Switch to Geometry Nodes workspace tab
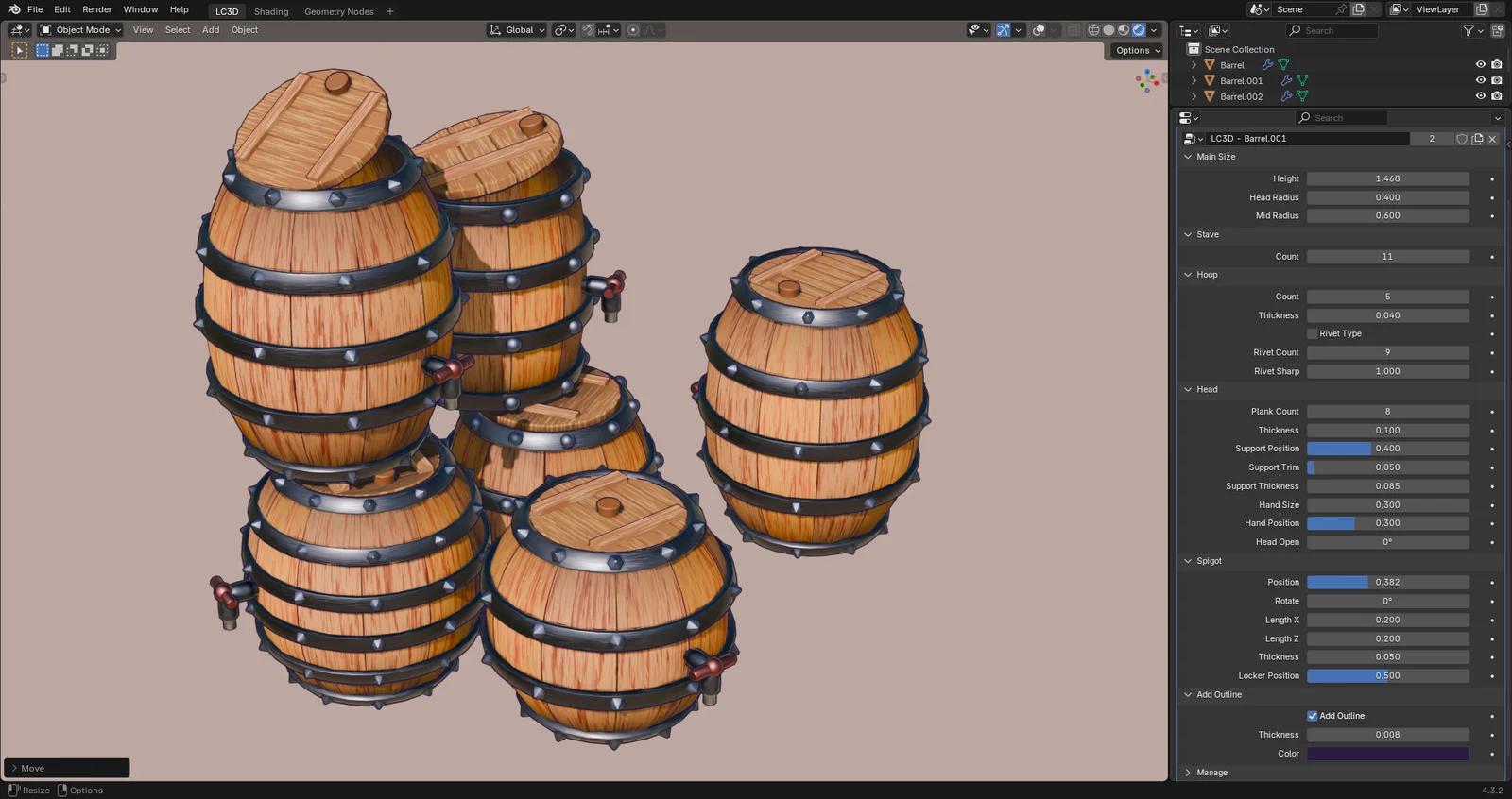This screenshot has height=799, width=1512. point(338,11)
